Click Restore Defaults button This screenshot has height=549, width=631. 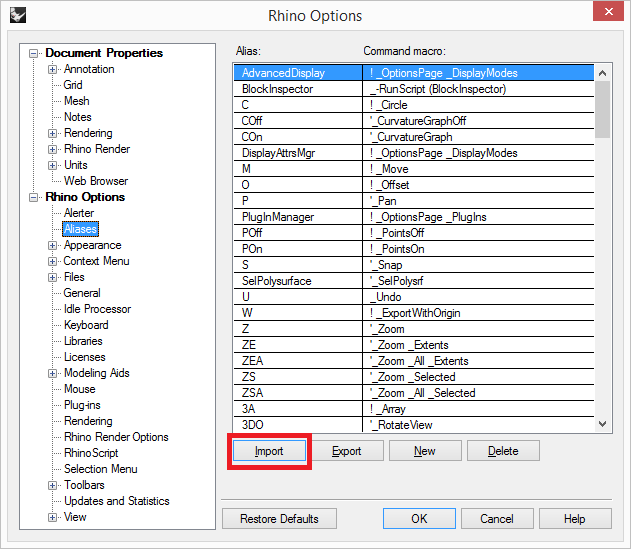(x=279, y=518)
